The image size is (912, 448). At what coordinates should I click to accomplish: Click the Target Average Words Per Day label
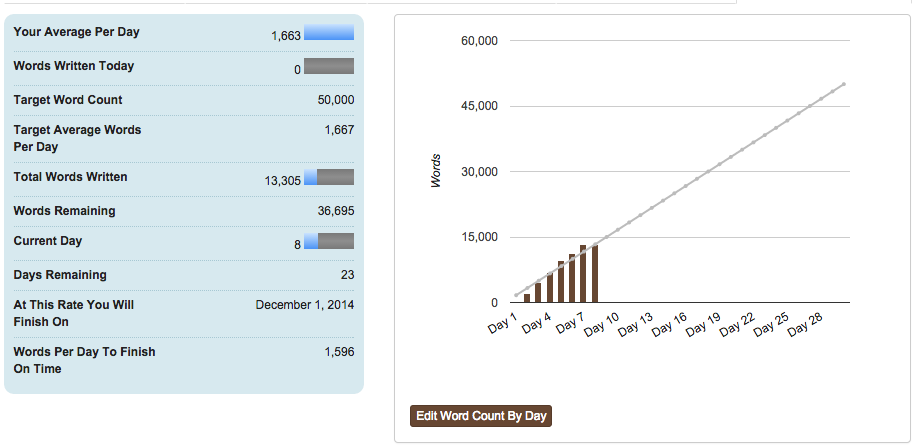pos(77,138)
